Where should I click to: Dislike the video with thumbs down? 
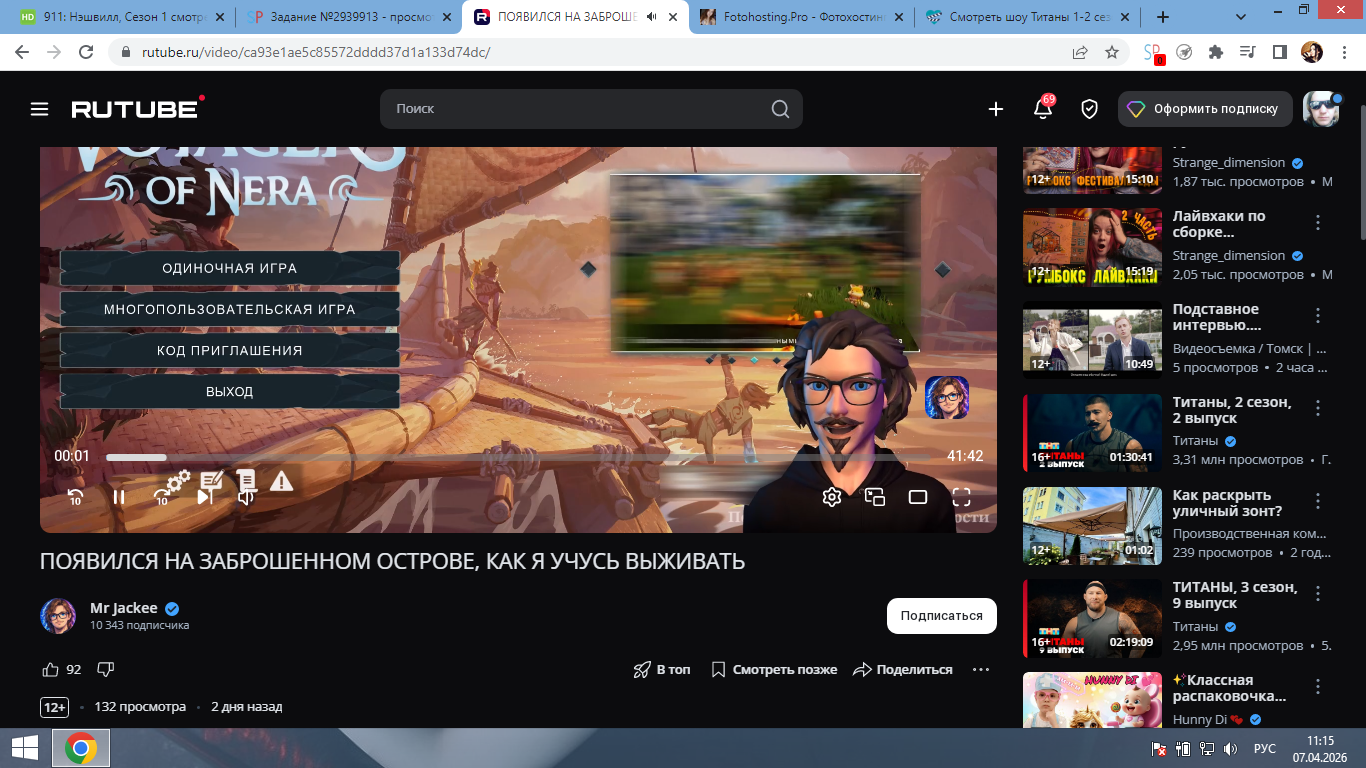pyautogui.click(x=105, y=670)
